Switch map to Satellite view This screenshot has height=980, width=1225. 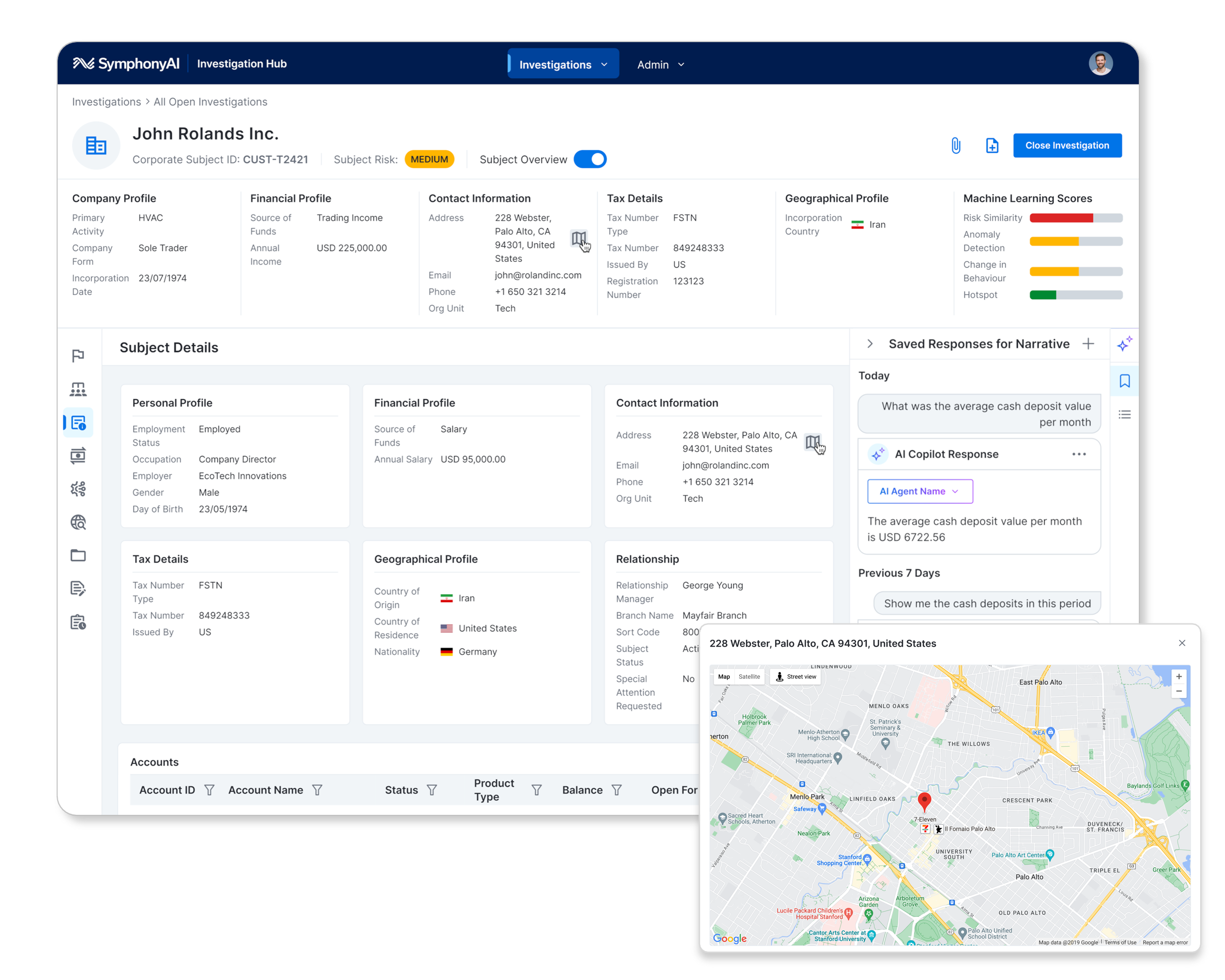pos(749,677)
